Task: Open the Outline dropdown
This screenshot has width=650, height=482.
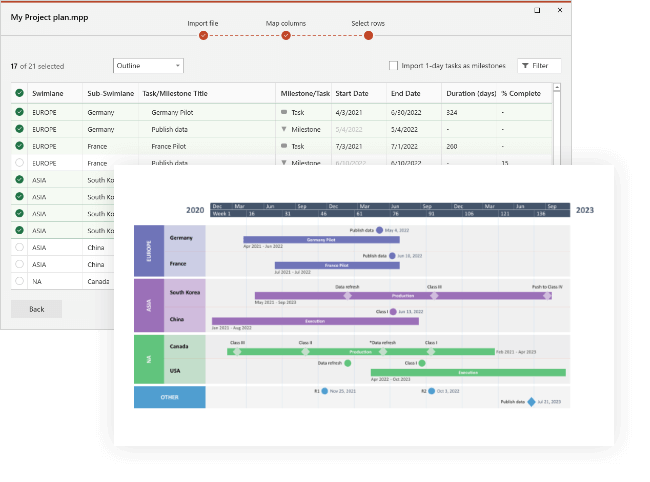Action: click(x=148, y=66)
